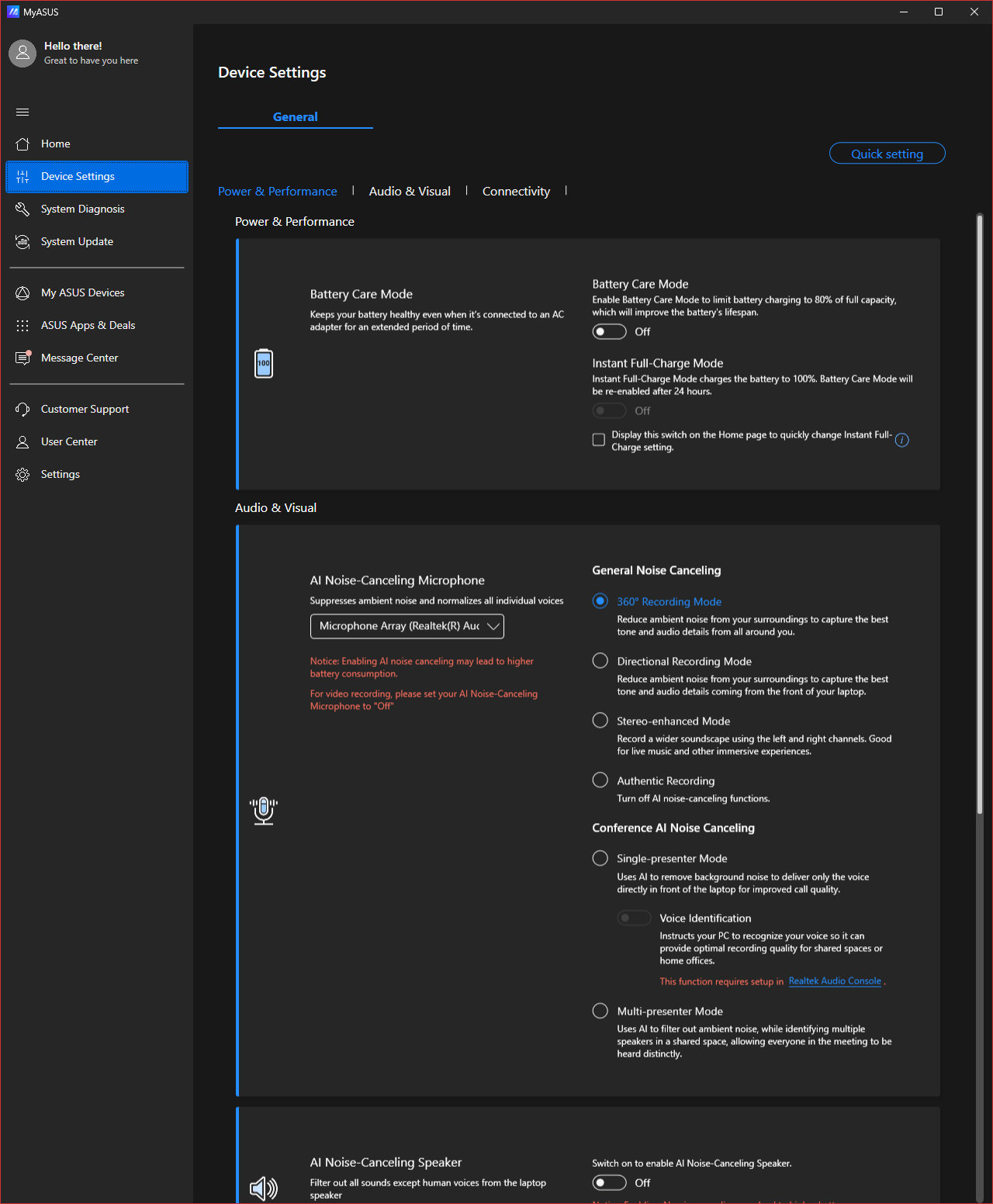Toggle AI Noise-Canceling Speaker switch
This screenshot has height=1204, width=993.
point(609,1182)
